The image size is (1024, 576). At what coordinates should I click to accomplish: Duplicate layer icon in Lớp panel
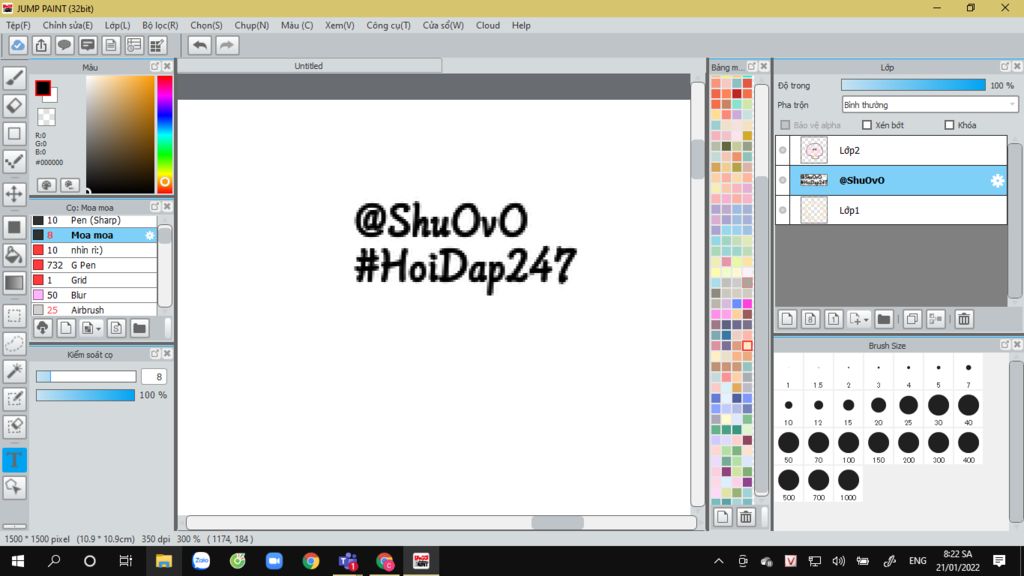[912, 319]
